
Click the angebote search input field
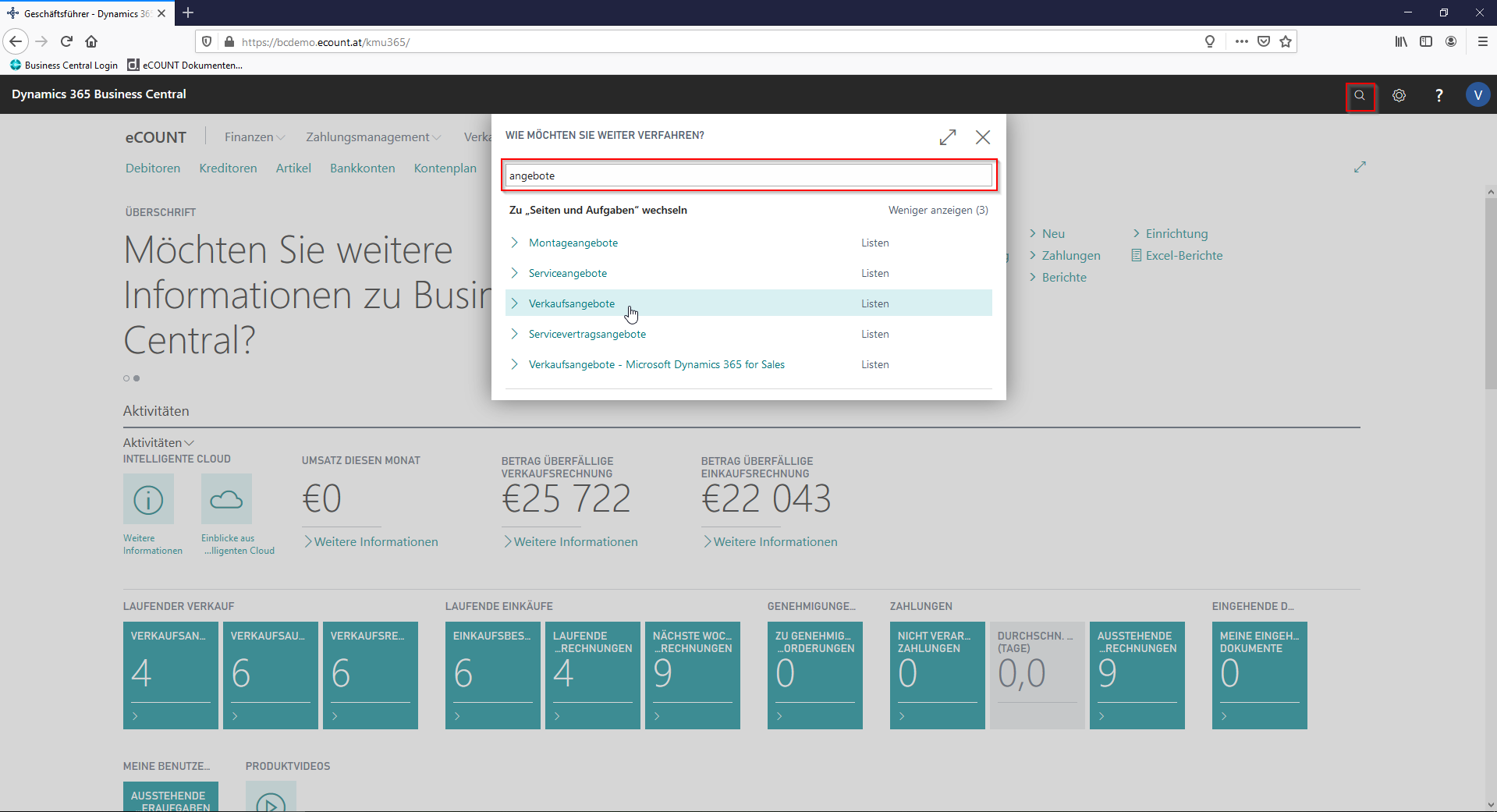pos(749,176)
